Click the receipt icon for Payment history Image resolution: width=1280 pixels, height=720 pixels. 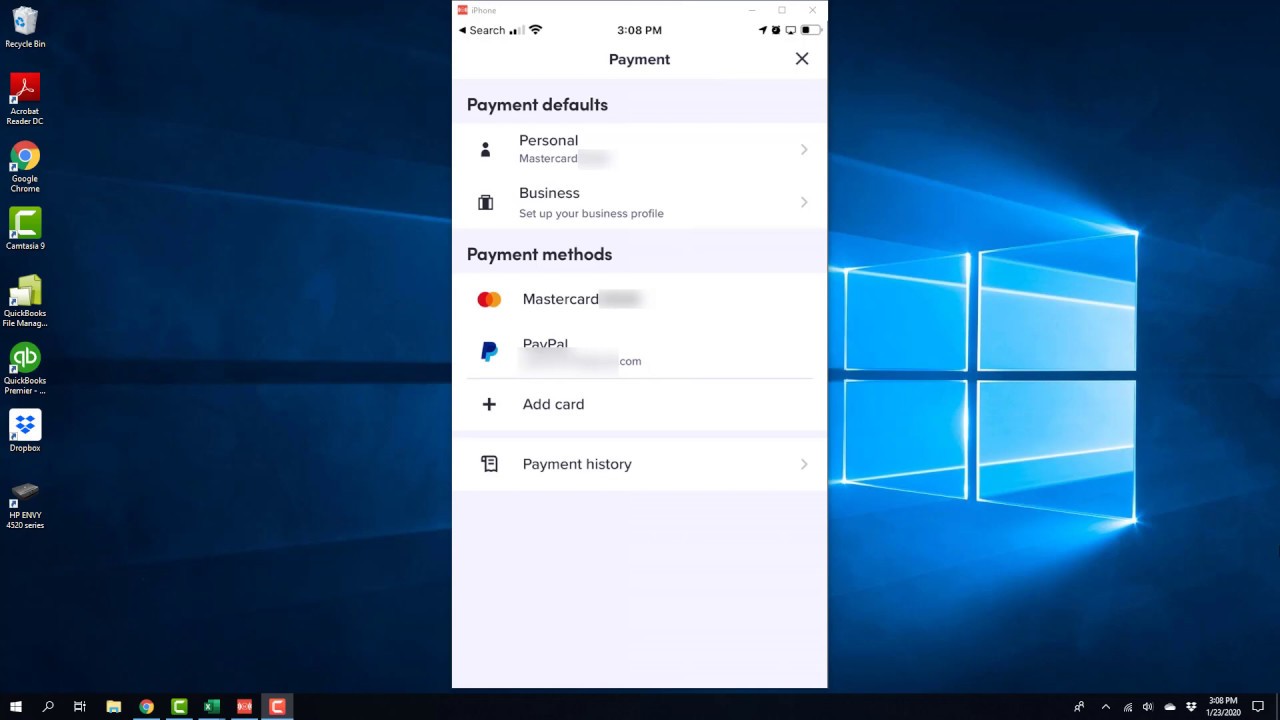tap(489, 464)
